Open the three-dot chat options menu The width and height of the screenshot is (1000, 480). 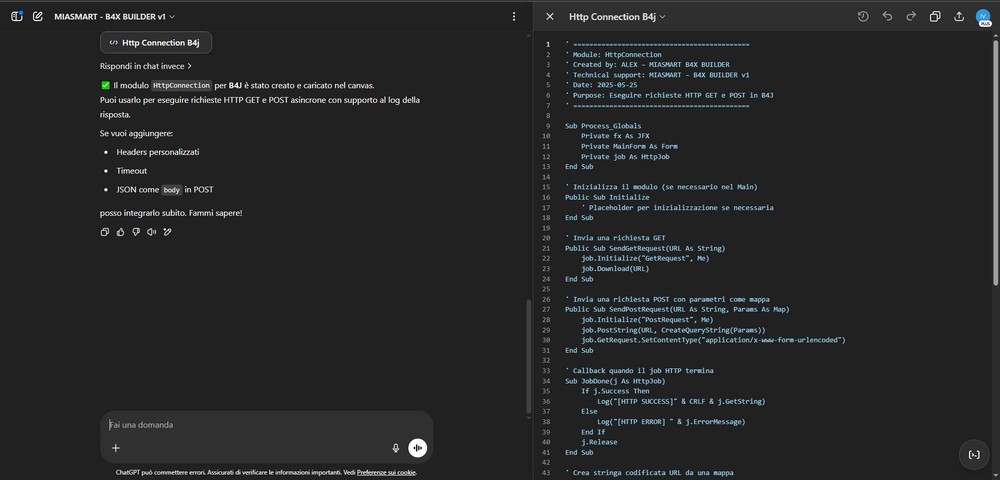click(x=514, y=17)
